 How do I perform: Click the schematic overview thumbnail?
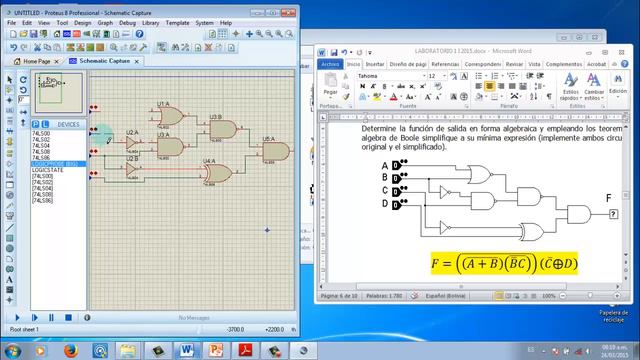click(59, 93)
